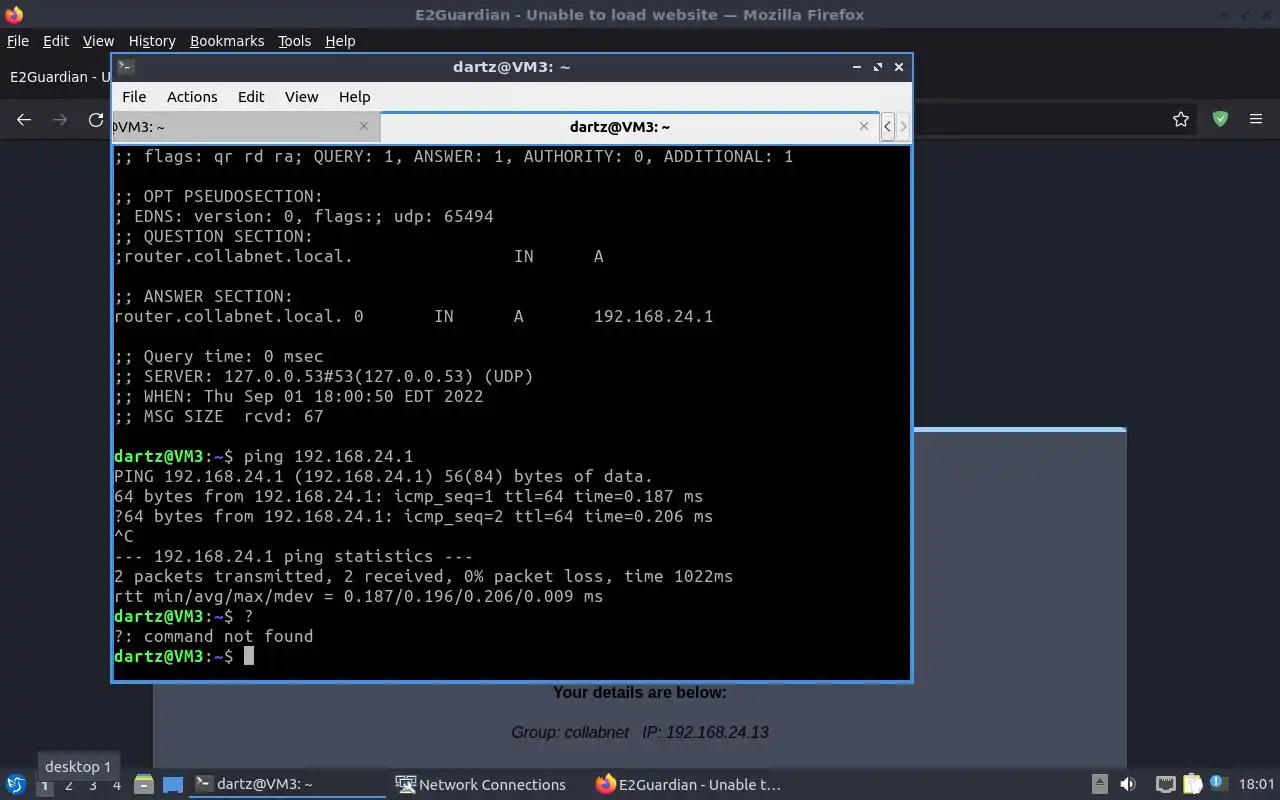
Task: Click the network status tray icon
Action: [x=1165, y=785]
